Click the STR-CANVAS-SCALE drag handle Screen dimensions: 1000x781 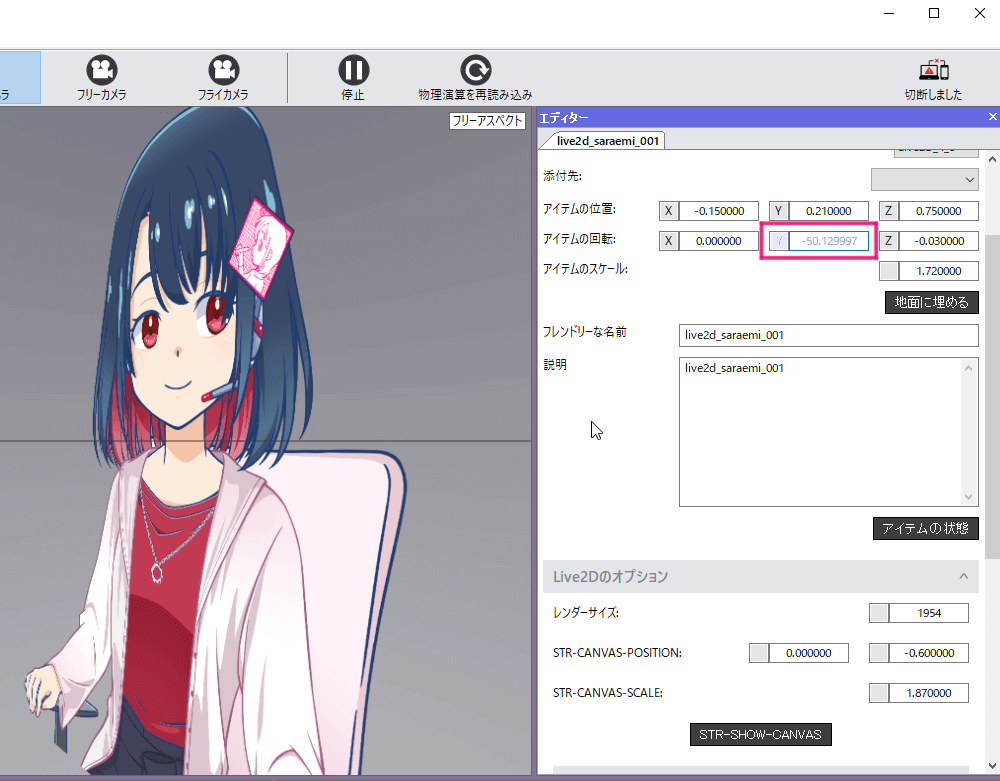pyautogui.click(x=879, y=693)
